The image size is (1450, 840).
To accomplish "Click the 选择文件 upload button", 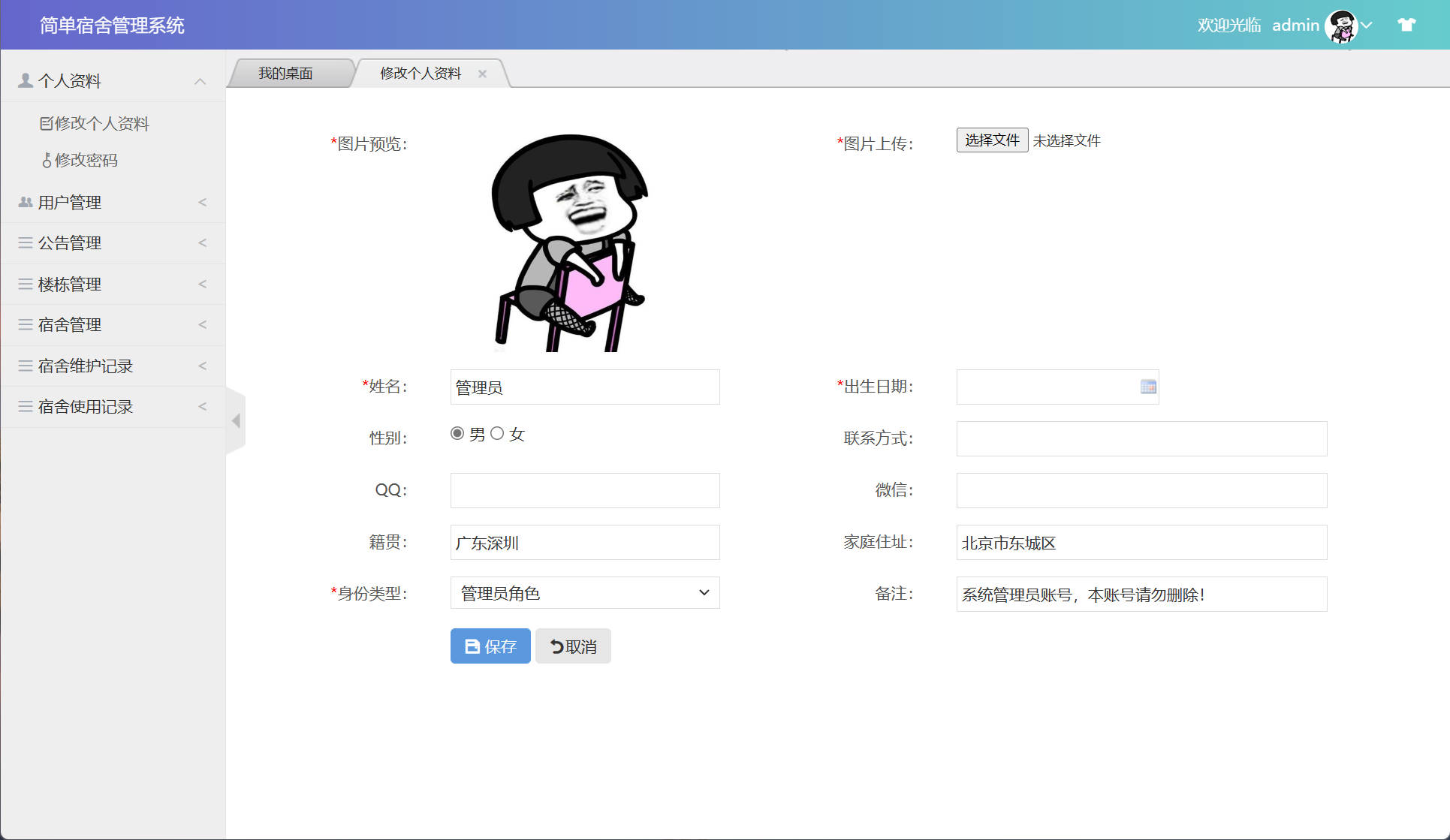I will tap(991, 140).
